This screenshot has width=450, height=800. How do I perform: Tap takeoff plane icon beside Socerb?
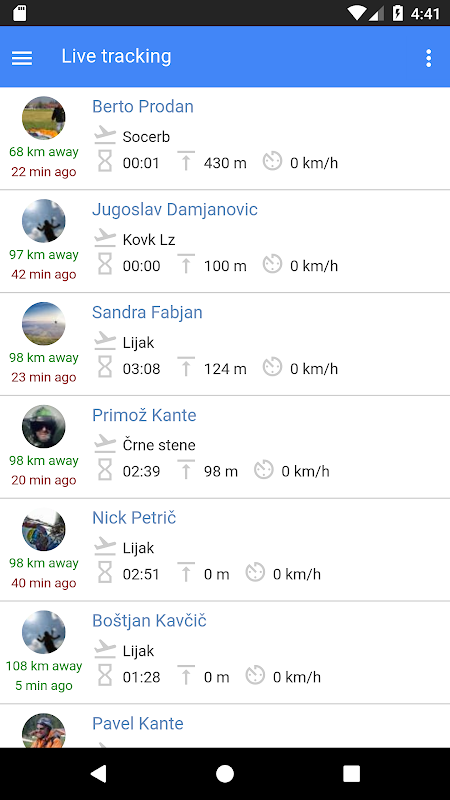[105, 136]
